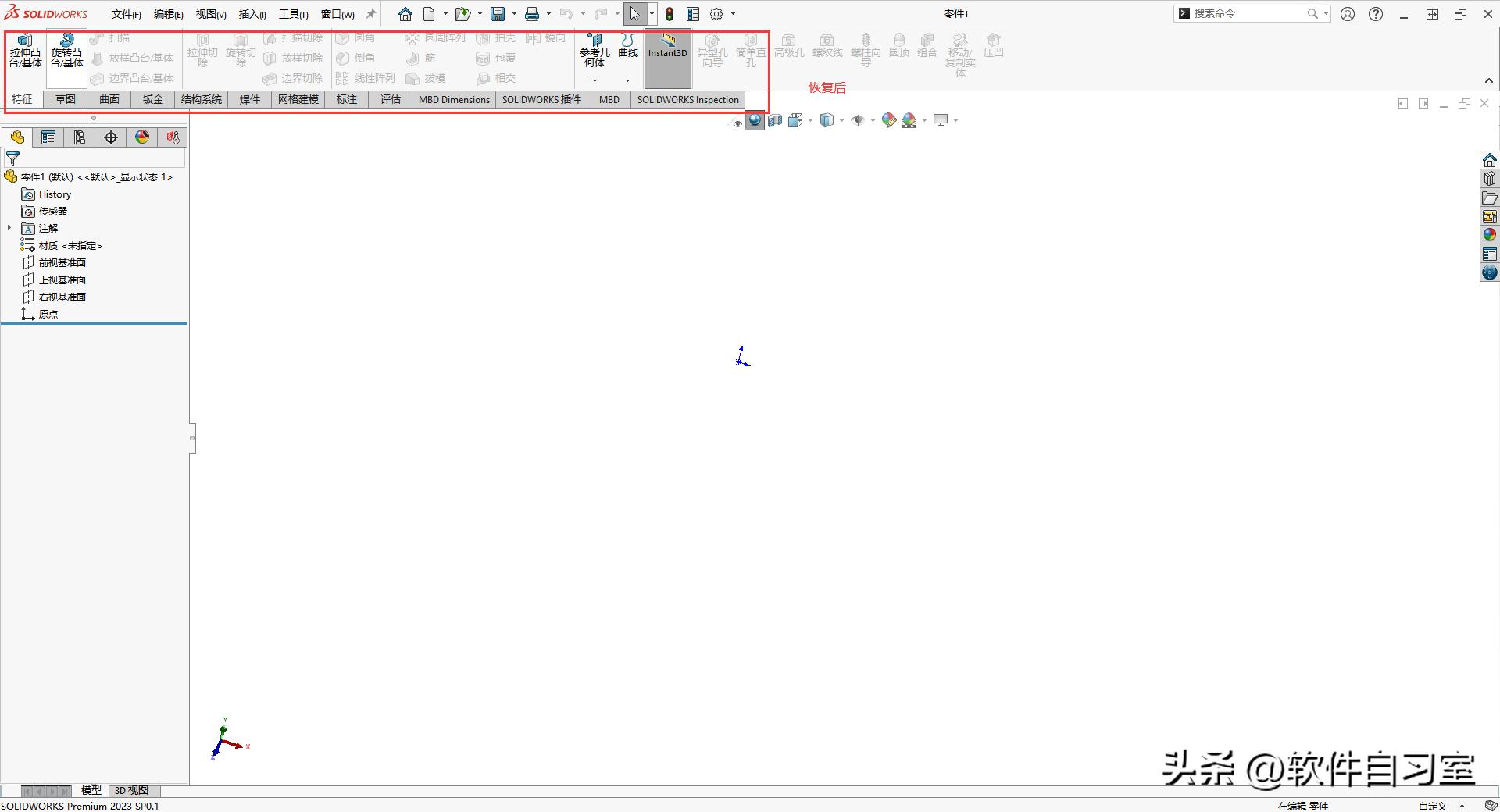Expand the 注解 folder in the feature tree
This screenshot has height=812, width=1500.
pos(9,228)
